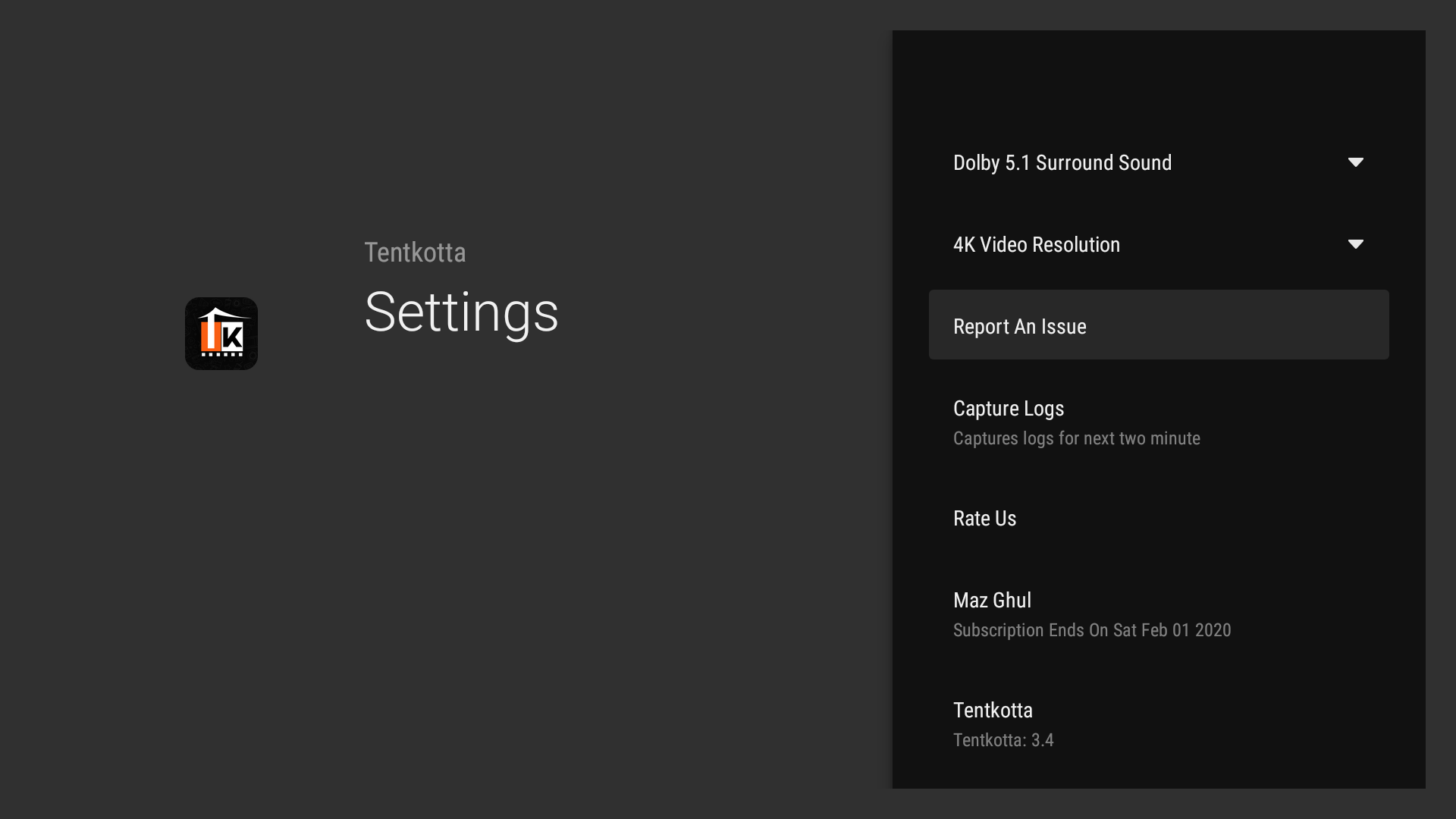Click the 'Tentkotta: 3.4' version text
The image size is (1456, 819).
click(1003, 741)
